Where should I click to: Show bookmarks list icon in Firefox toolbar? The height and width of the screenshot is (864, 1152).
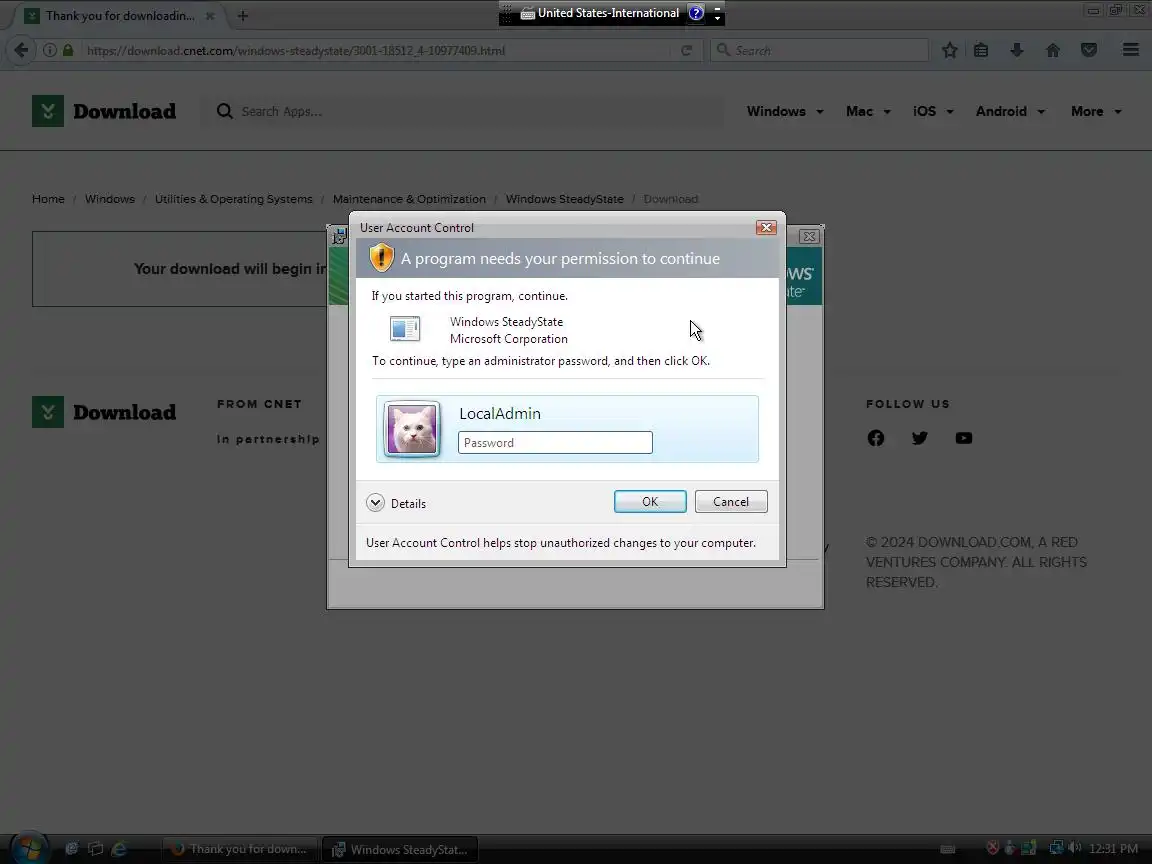tap(981, 50)
